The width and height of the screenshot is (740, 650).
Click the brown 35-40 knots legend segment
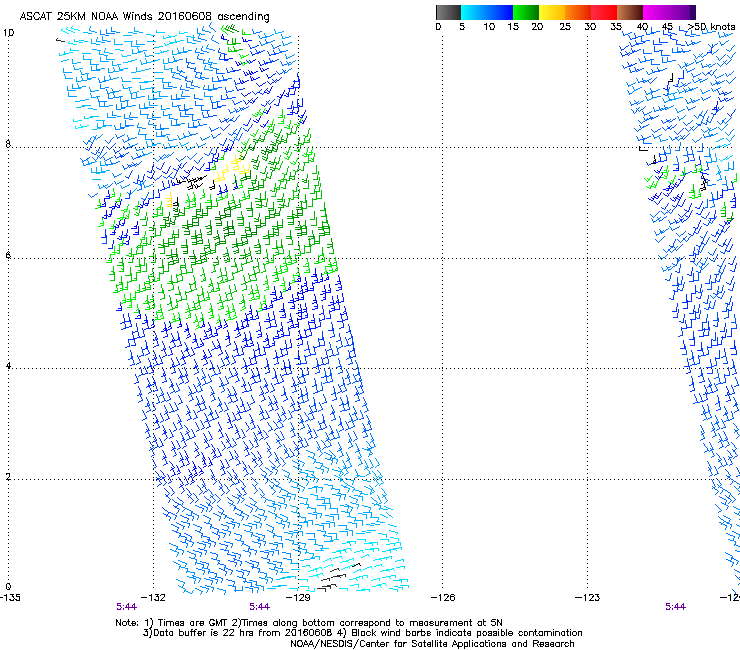coord(630,12)
